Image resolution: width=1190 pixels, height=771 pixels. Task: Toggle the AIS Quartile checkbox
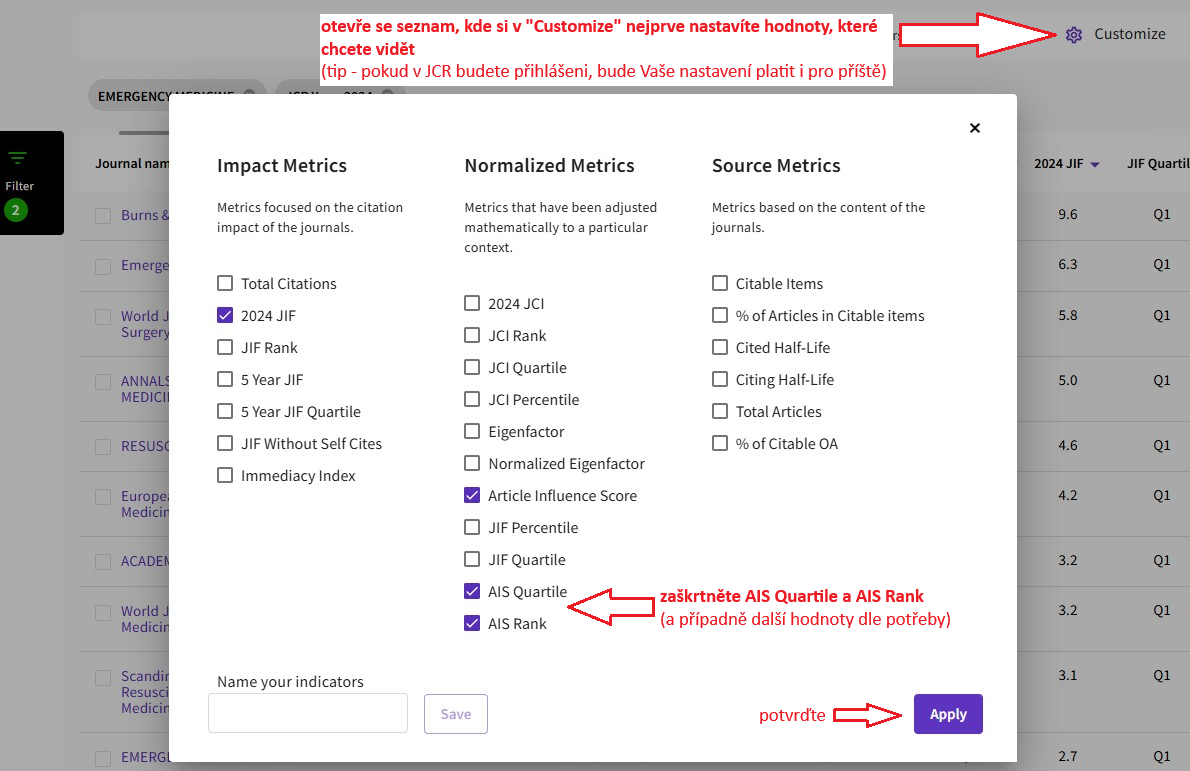[472, 592]
